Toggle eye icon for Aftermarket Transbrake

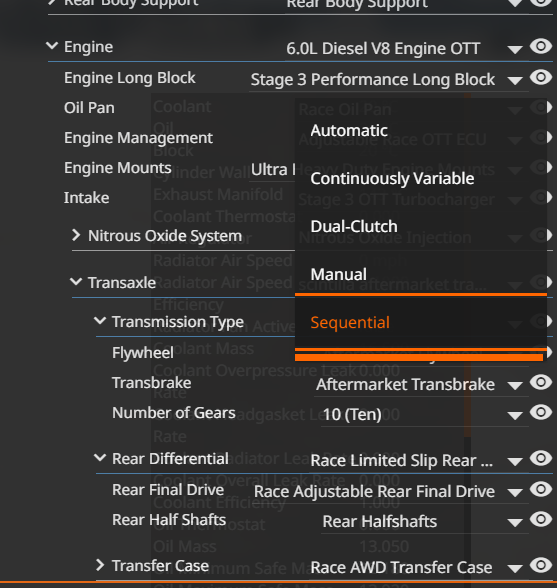pos(541,382)
